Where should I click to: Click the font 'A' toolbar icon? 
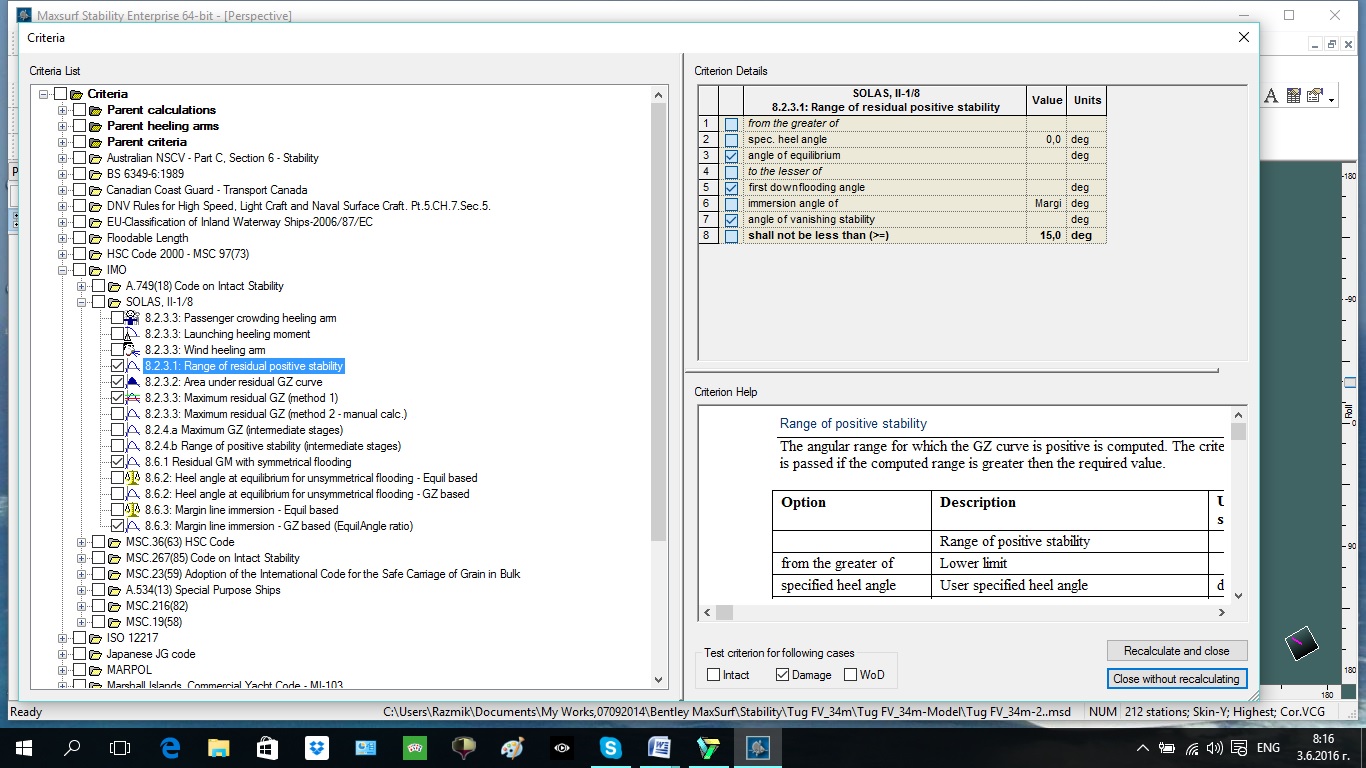click(1271, 96)
